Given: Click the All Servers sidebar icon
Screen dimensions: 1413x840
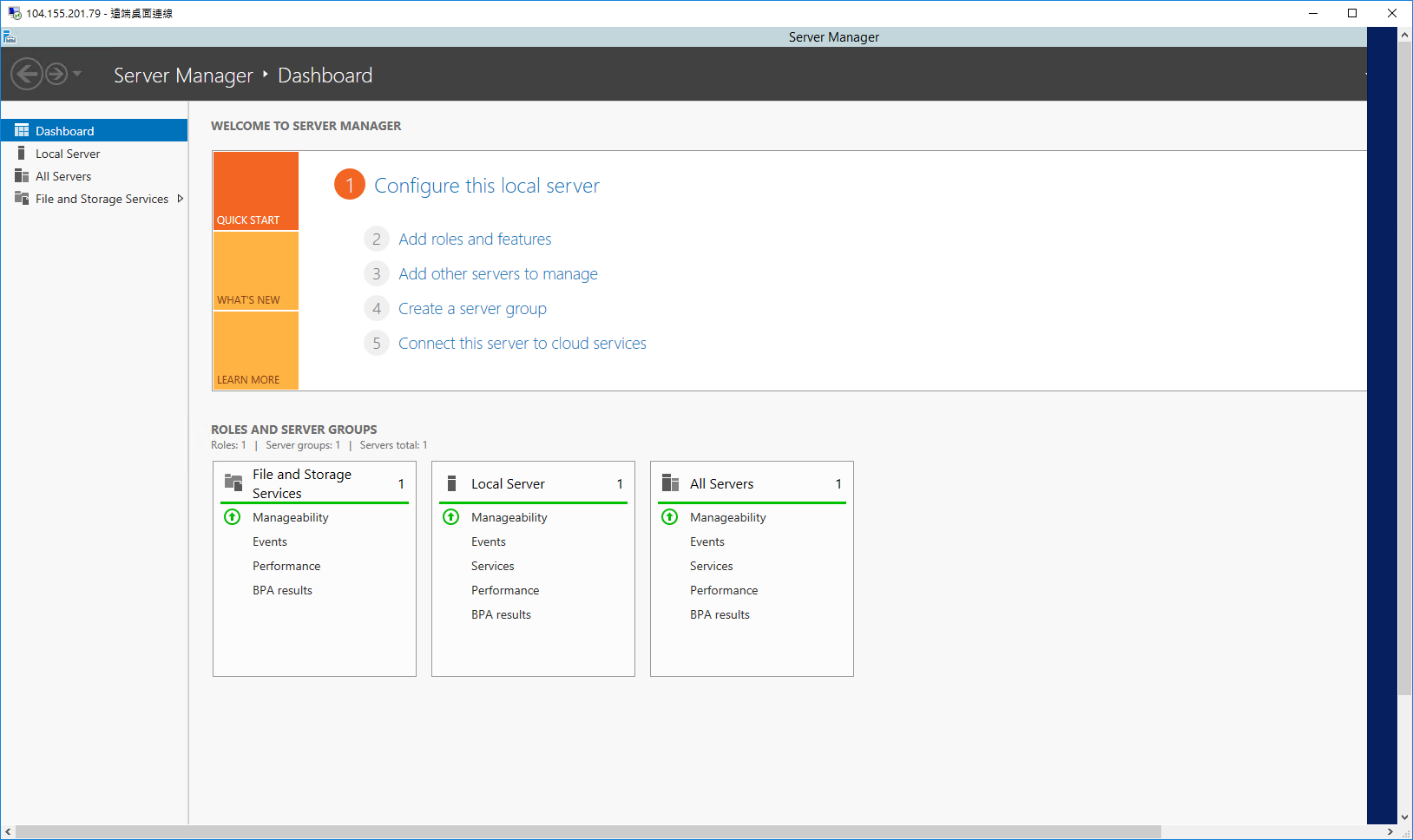Looking at the screenshot, I should tap(22, 175).
